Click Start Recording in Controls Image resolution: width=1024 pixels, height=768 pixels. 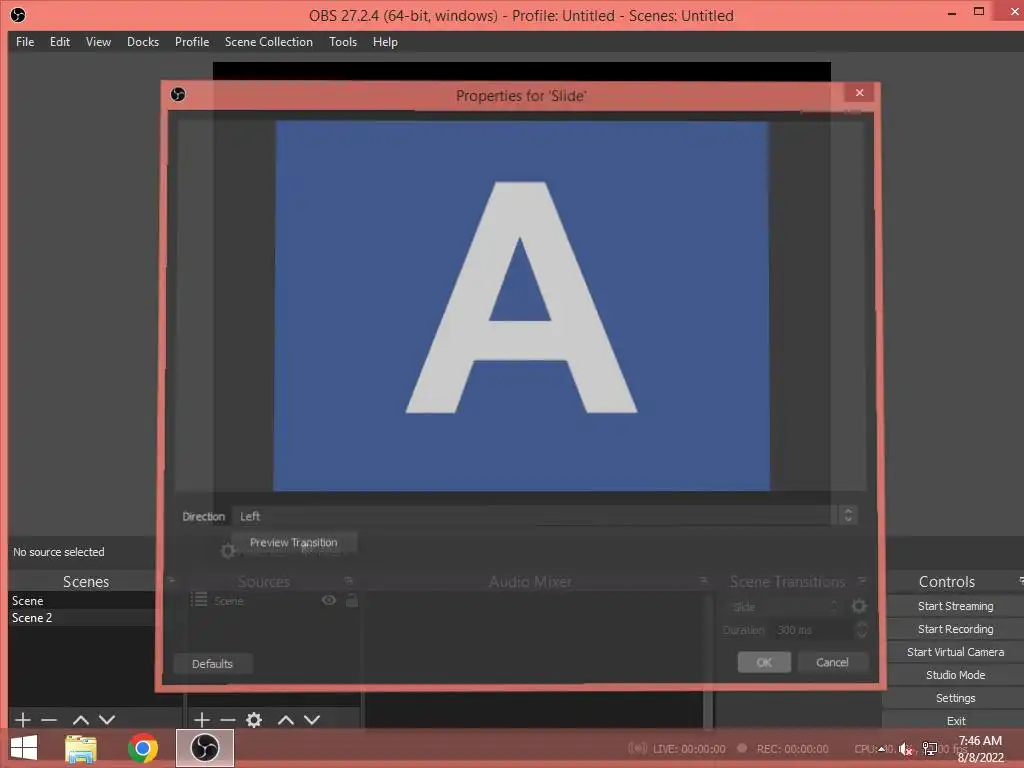click(x=955, y=629)
